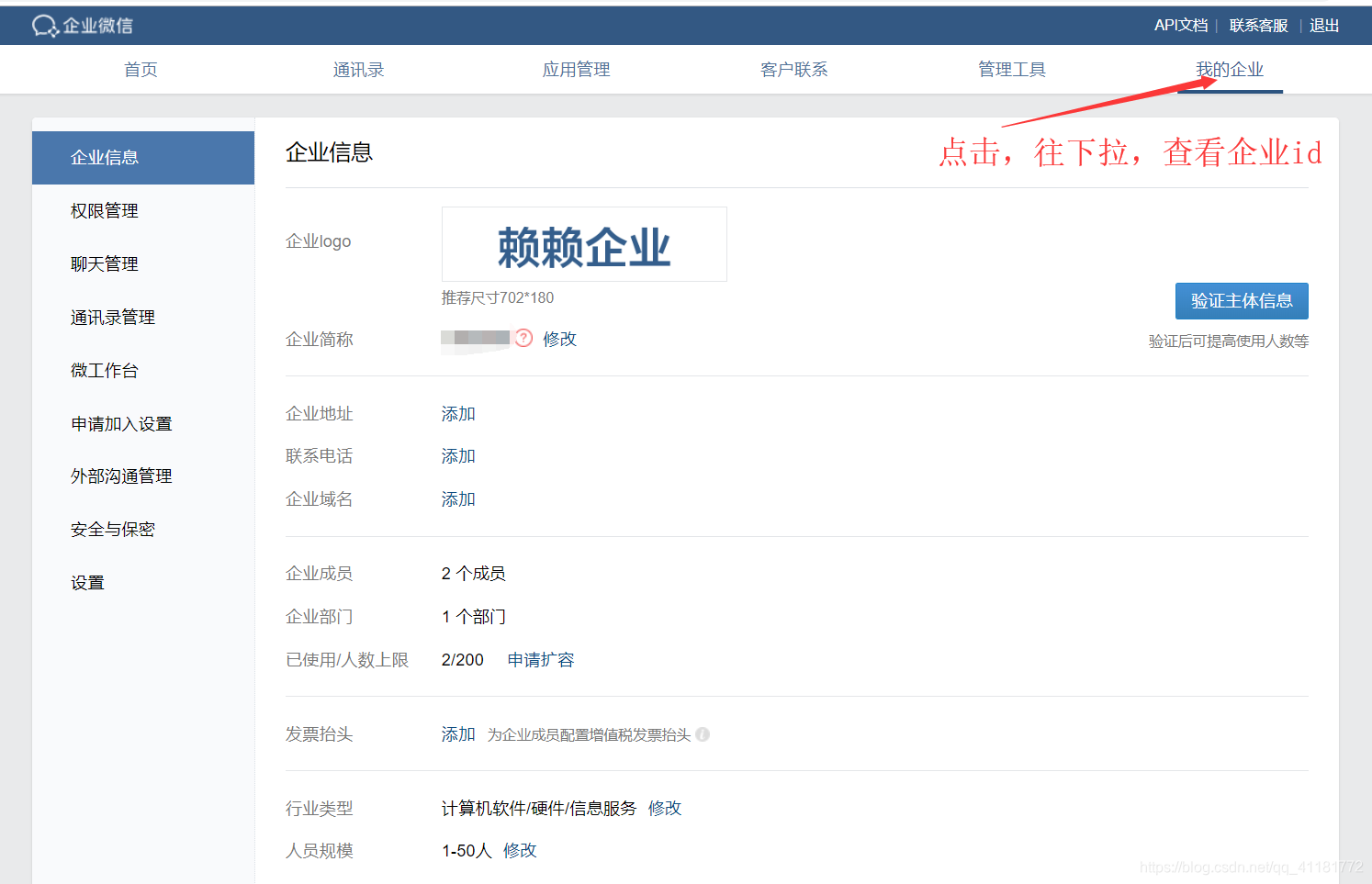Click the 1 个部门 link
This screenshot has height=884, width=1372.
click(474, 617)
